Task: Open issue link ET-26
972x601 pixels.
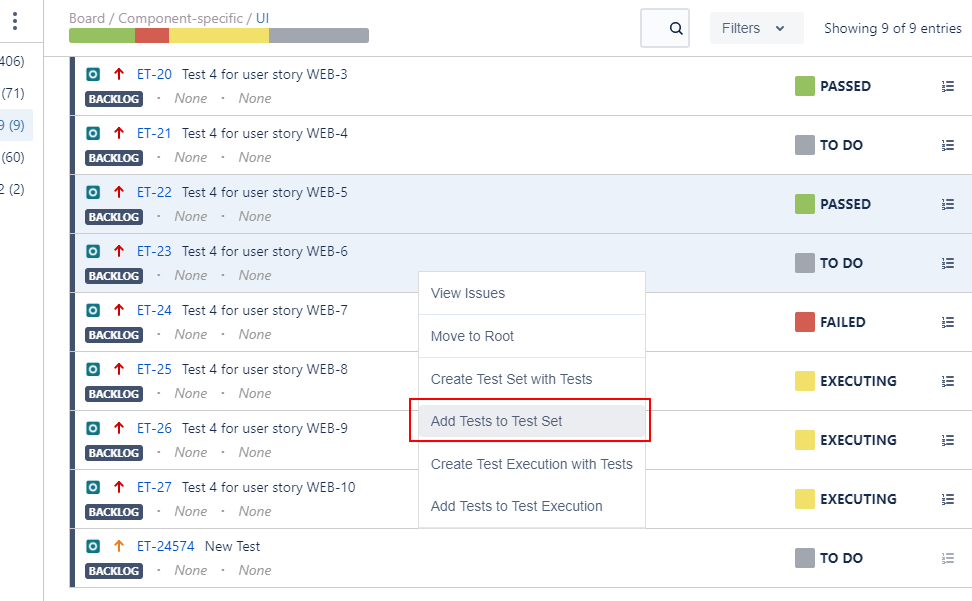Action: (x=154, y=428)
